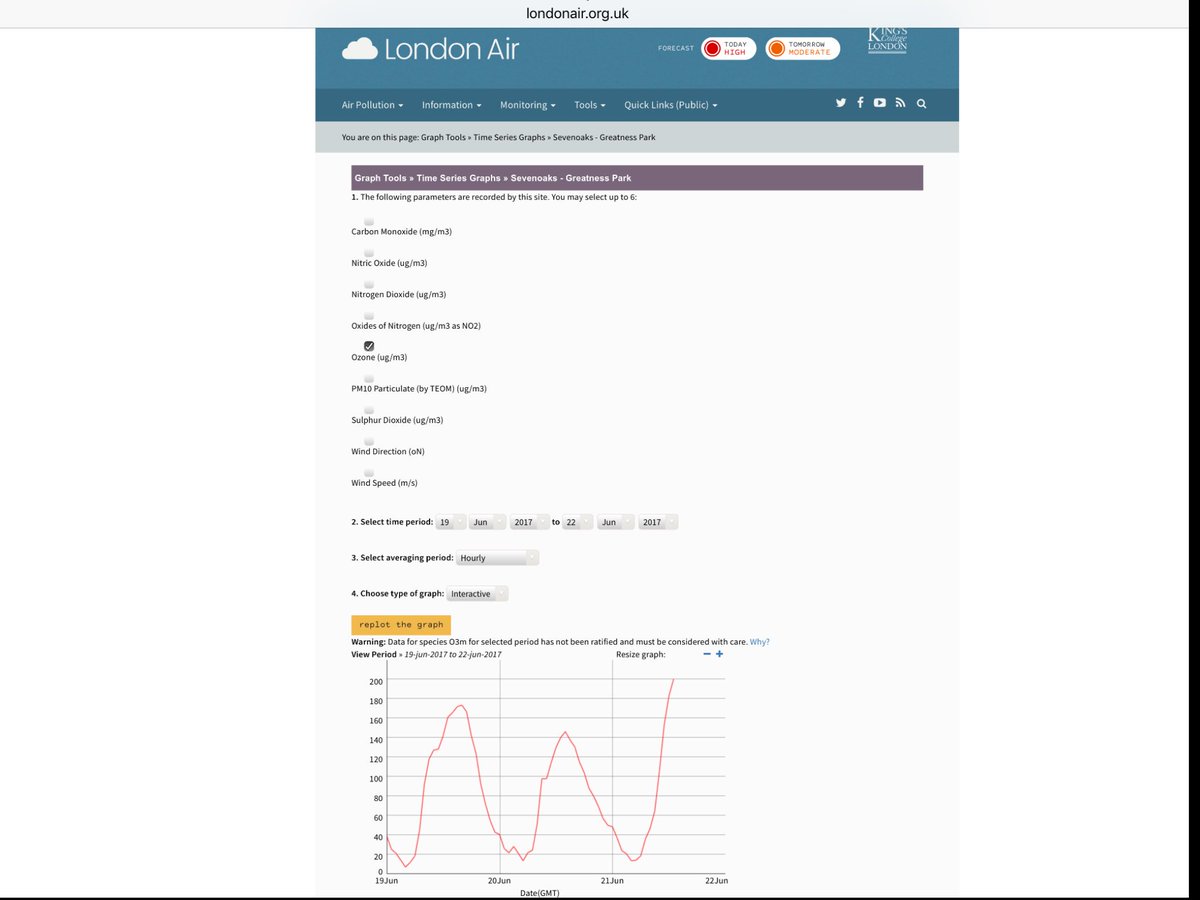The width and height of the screenshot is (1200, 900).
Task: Click the FORECAST label in header
Action: point(676,48)
